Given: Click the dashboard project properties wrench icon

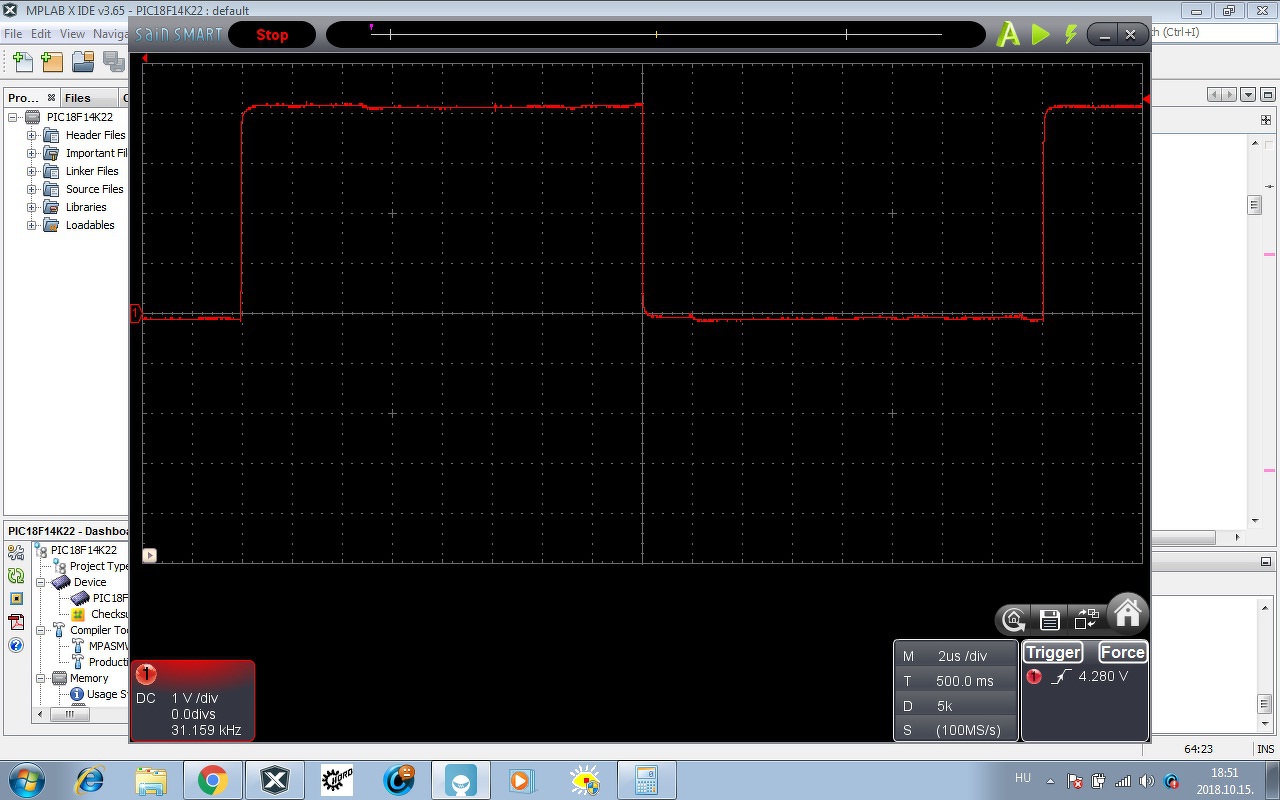Looking at the screenshot, I should (16, 552).
